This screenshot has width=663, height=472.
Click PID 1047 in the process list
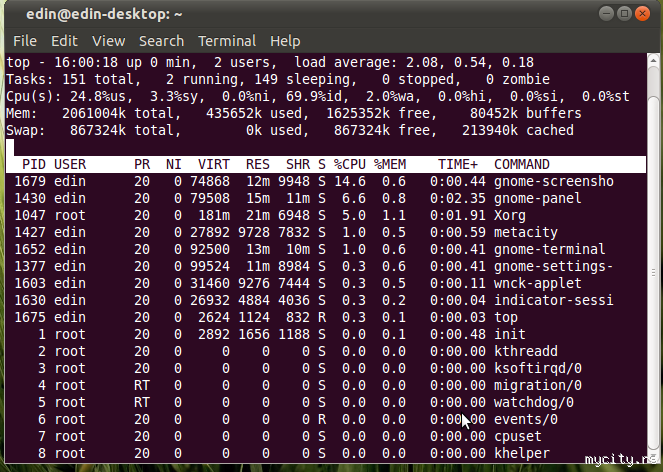coord(30,215)
